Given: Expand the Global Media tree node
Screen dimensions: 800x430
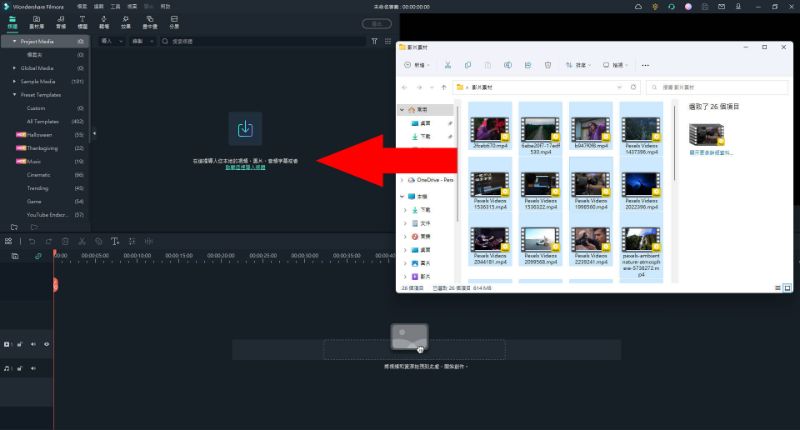Looking at the screenshot, I should click(14, 68).
